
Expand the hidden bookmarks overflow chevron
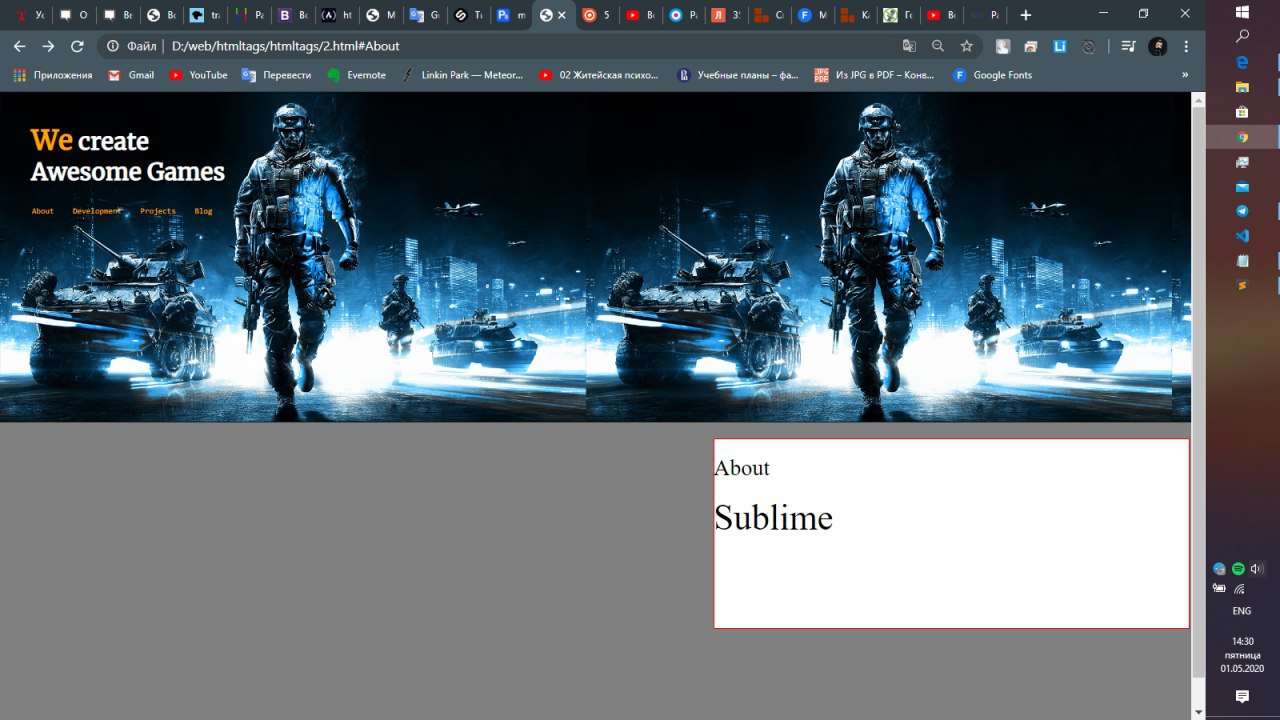1185,75
